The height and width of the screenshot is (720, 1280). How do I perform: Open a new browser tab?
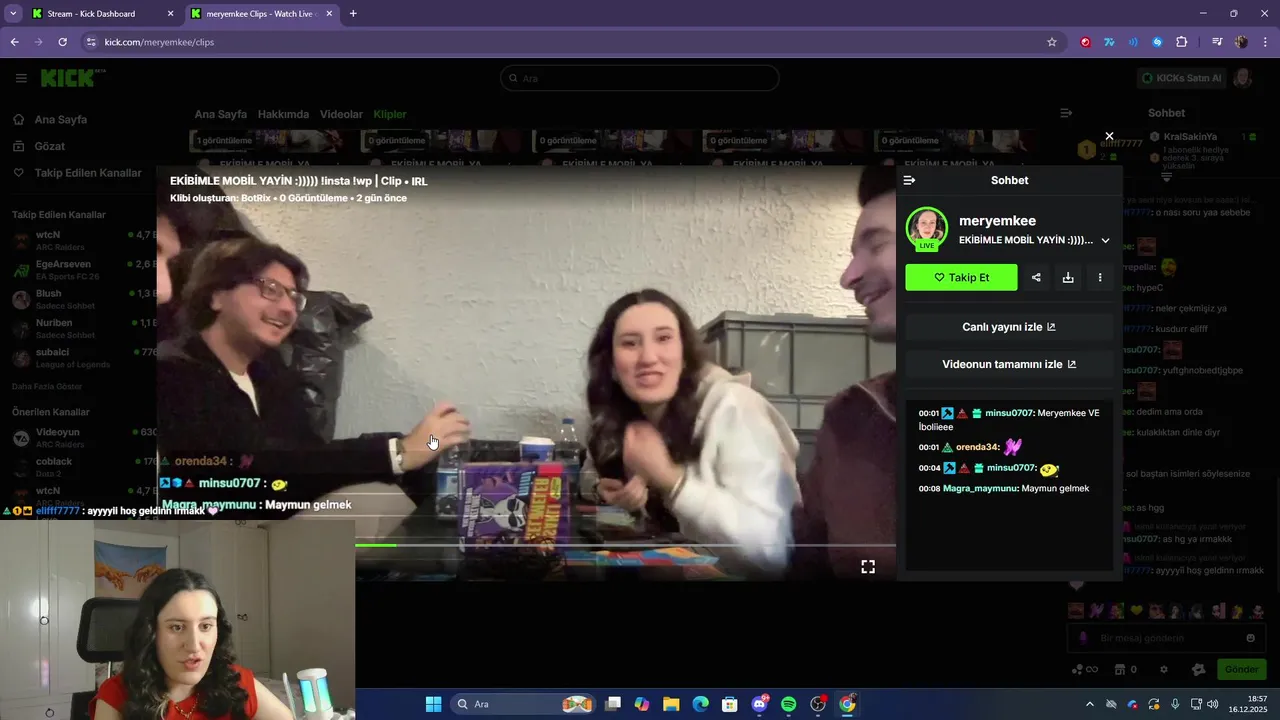pos(353,14)
